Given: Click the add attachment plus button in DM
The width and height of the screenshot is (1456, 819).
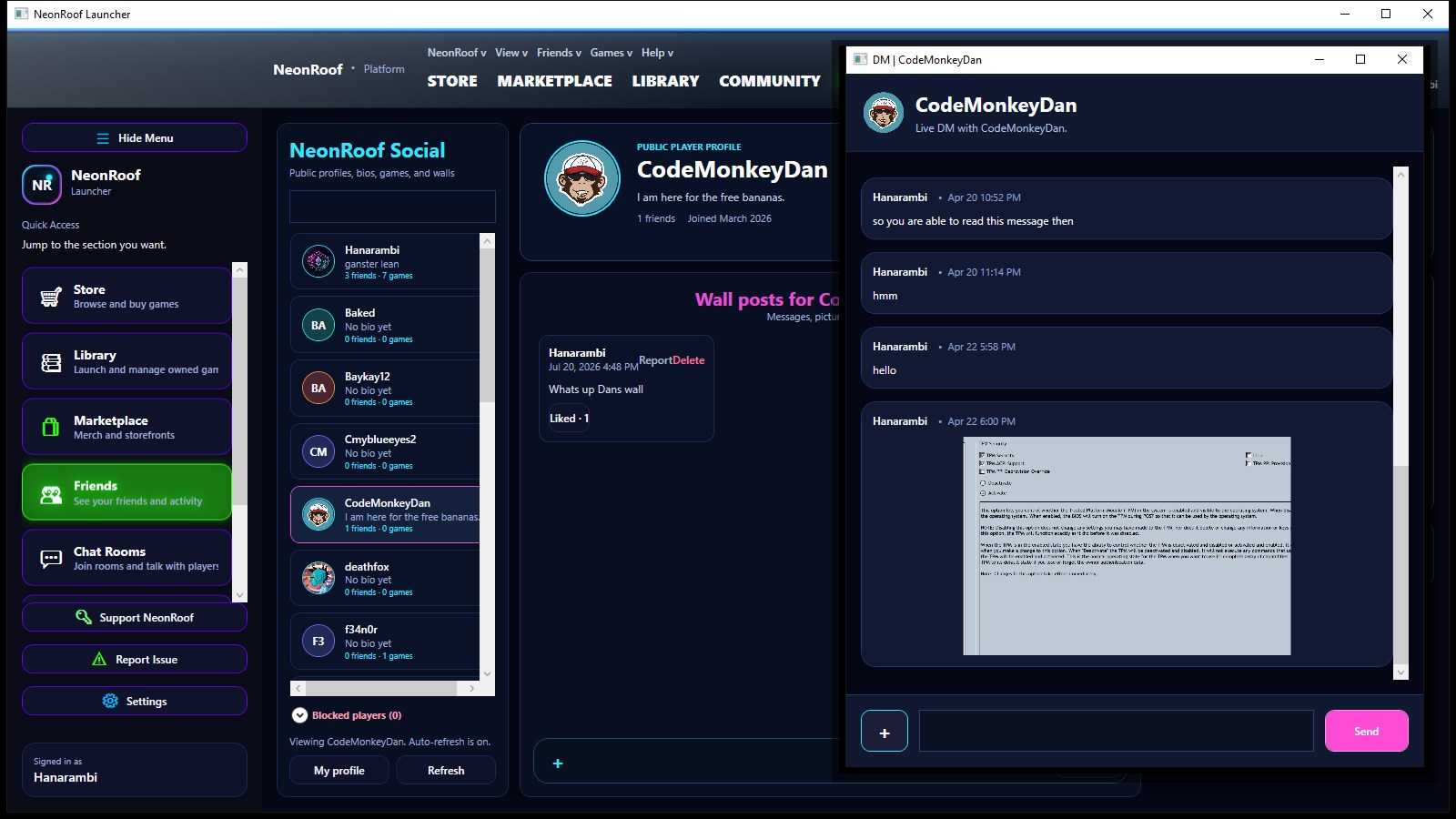Looking at the screenshot, I should point(885,731).
